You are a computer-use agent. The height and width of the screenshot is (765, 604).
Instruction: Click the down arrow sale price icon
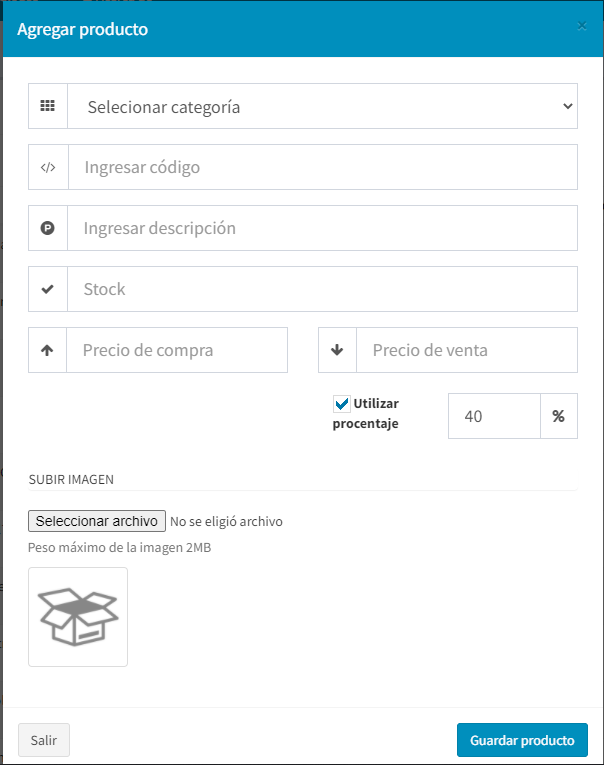337,350
